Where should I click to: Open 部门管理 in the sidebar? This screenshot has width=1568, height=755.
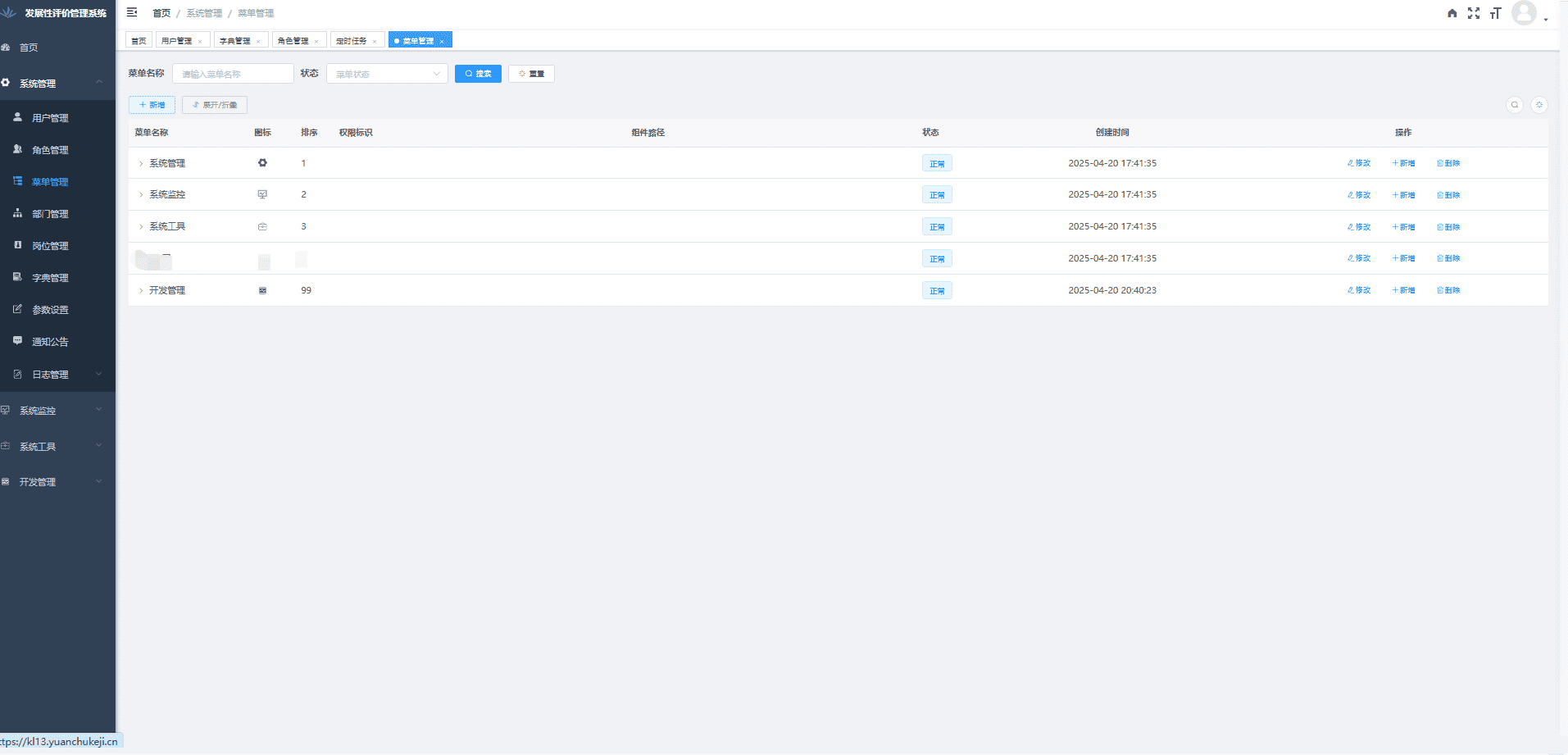click(x=50, y=214)
